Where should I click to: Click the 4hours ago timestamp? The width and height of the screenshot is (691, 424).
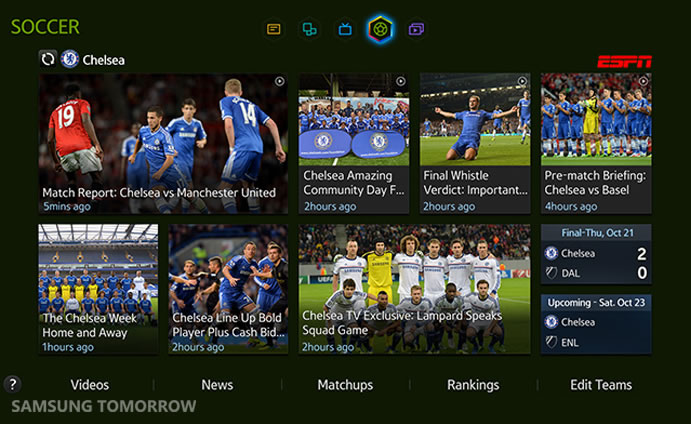(571, 206)
